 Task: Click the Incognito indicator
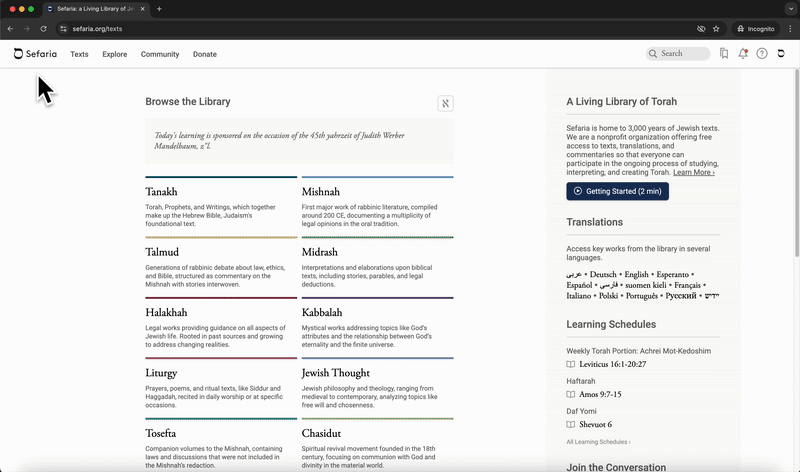point(756,29)
